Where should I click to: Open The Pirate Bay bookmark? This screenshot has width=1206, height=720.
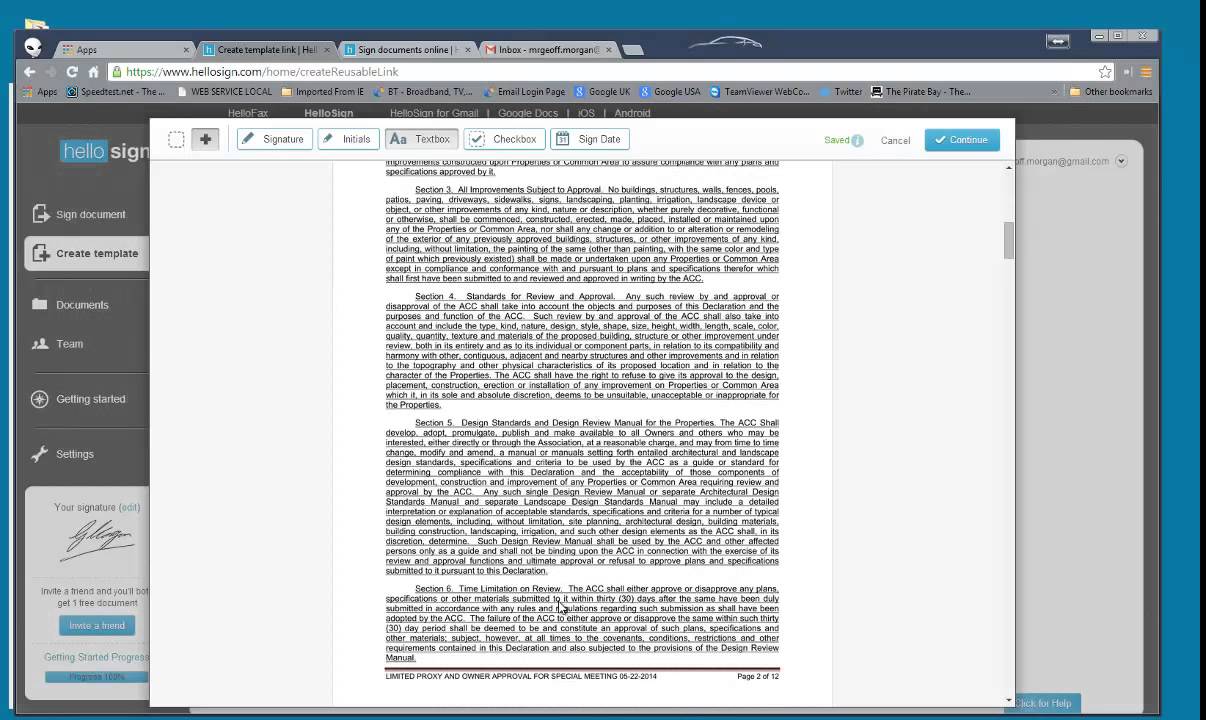921,92
